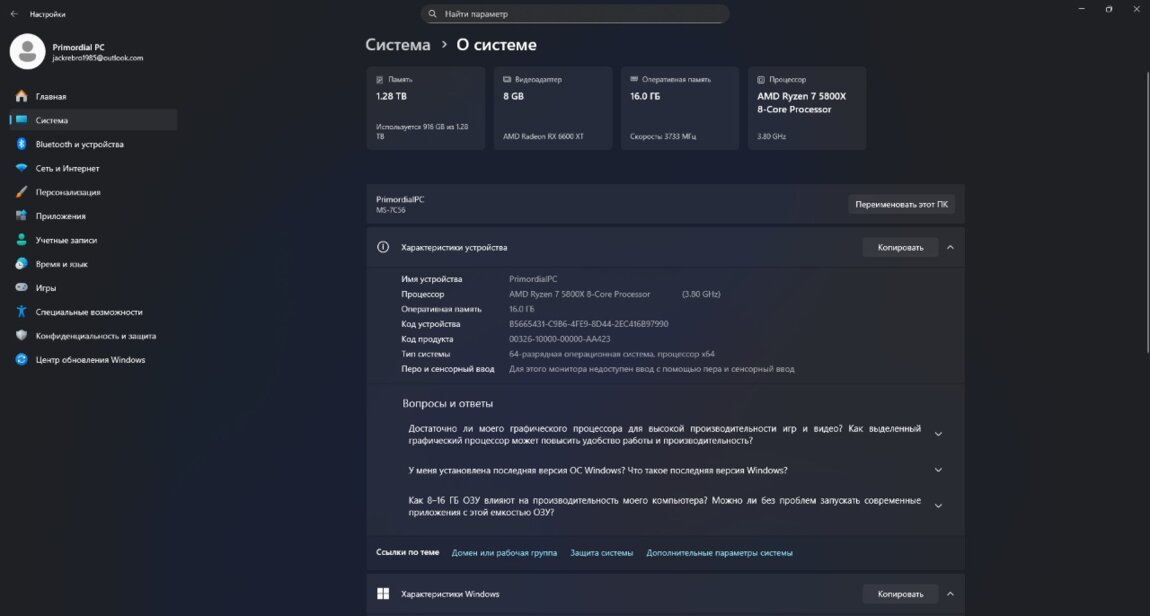This screenshot has height=616, width=1150.
Task: Open the Защита системы link
Action: click(601, 552)
